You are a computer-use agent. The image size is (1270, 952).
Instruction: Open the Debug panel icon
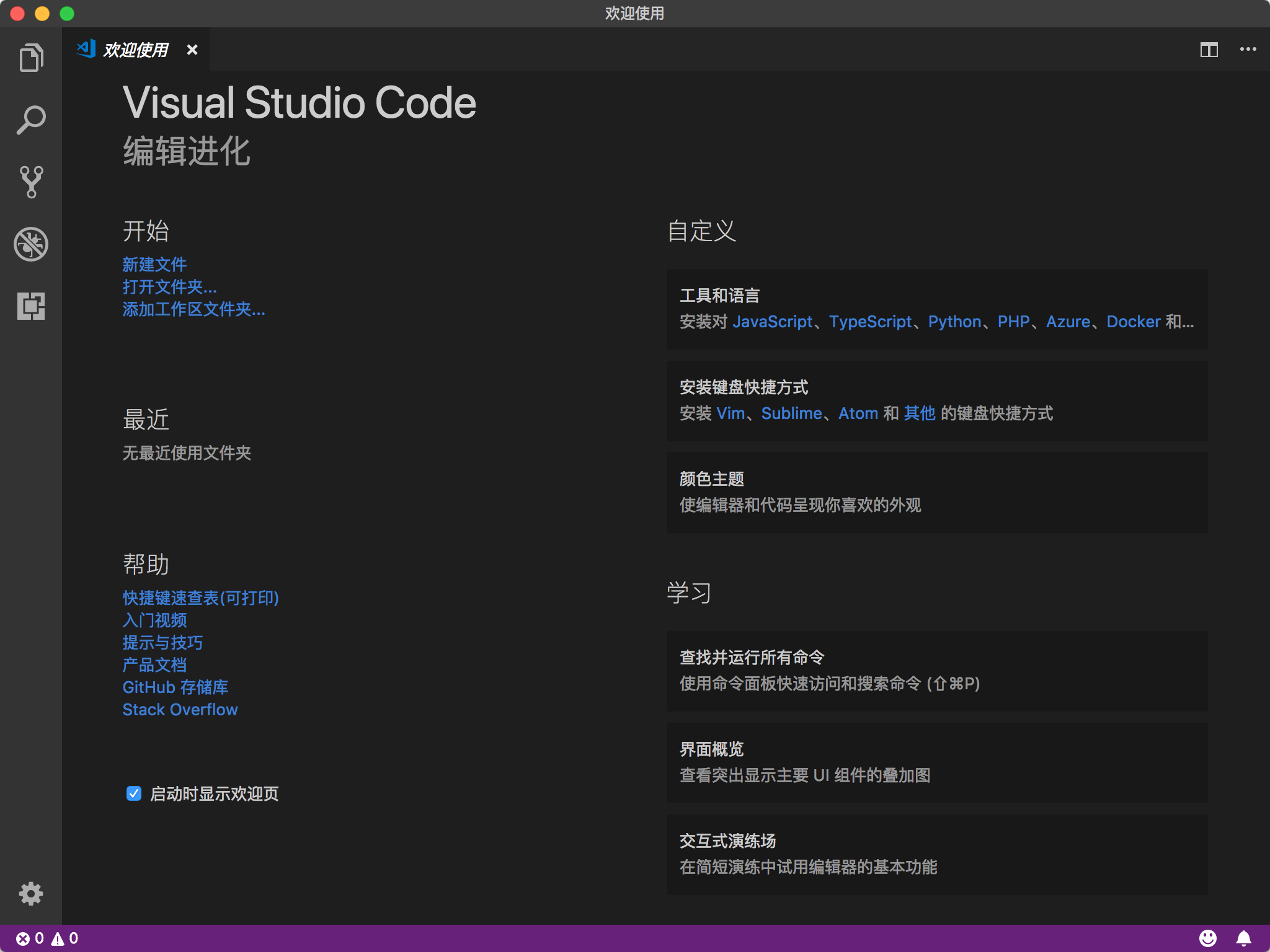tap(31, 243)
